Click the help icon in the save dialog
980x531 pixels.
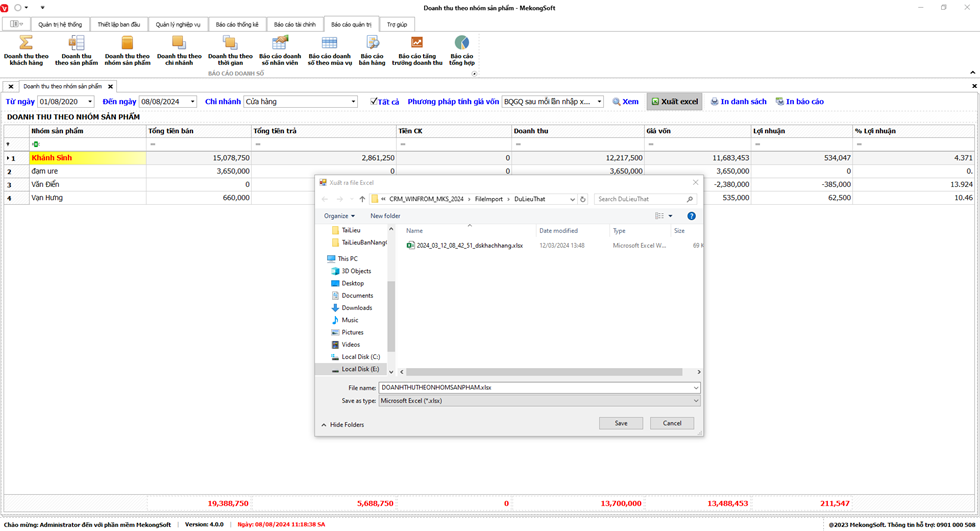691,216
